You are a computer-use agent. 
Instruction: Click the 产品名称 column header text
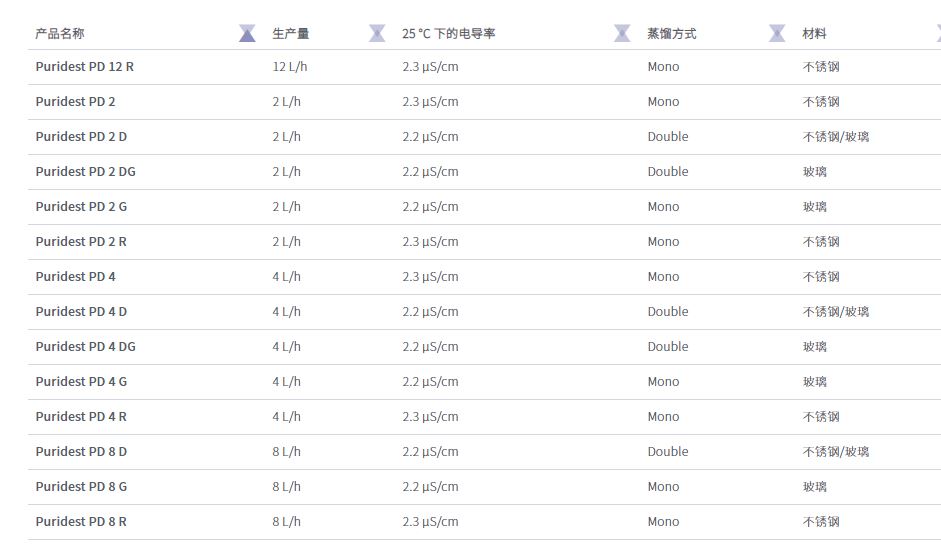point(60,34)
